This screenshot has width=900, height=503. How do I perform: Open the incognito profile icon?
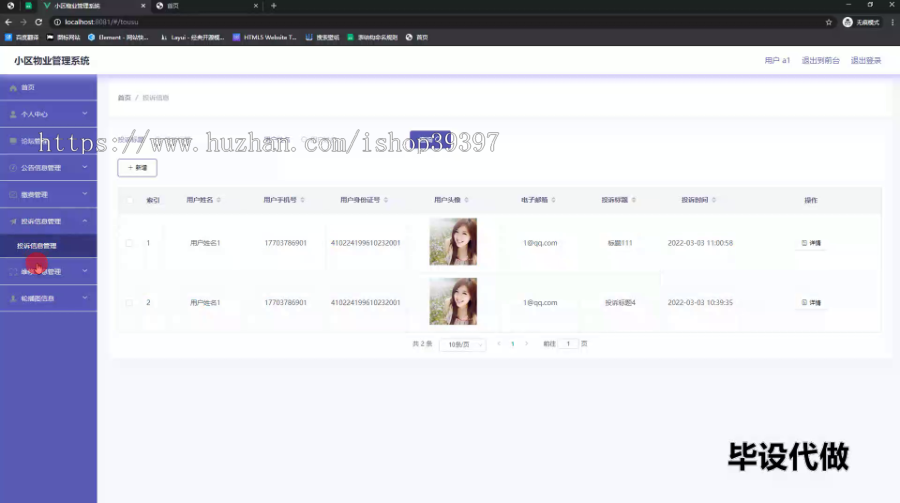pyautogui.click(x=847, y=22)
